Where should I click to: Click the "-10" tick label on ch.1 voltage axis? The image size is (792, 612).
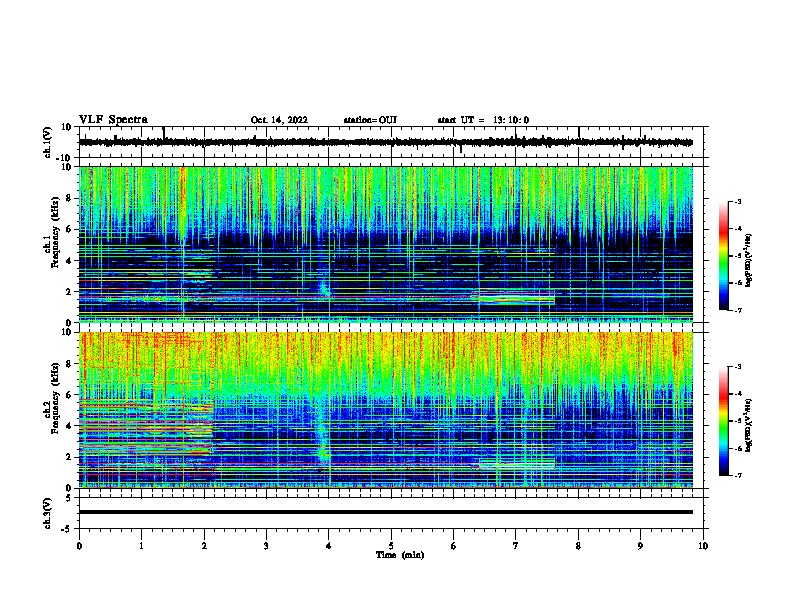pyautogui.click(x=65, y=158)
